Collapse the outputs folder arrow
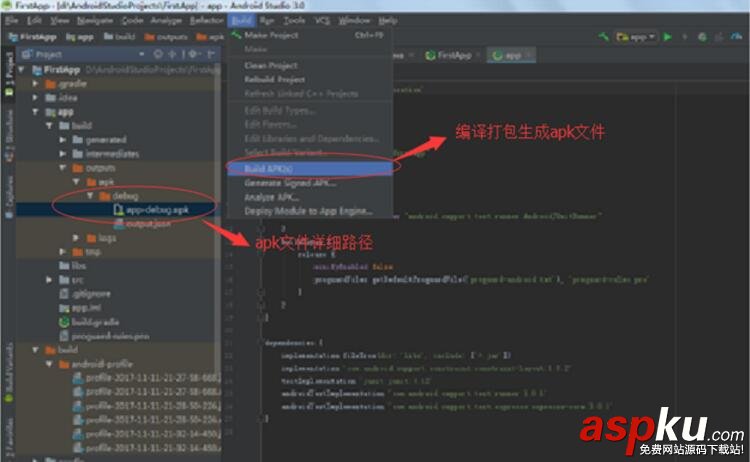 pos(63,168)
